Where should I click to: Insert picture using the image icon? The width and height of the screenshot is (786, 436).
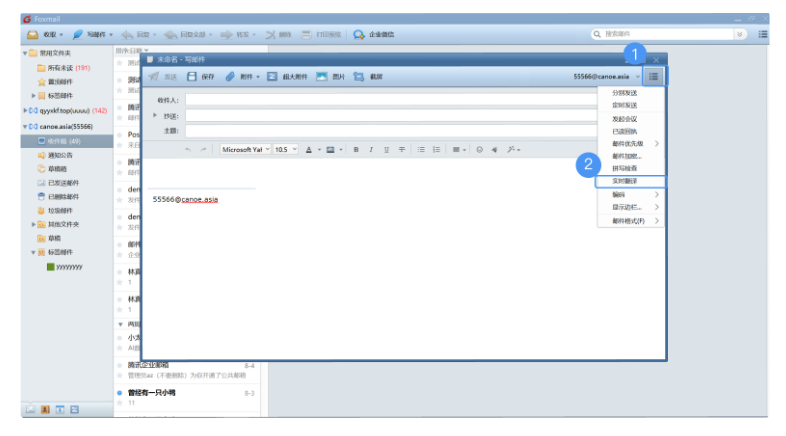(321, 77)
